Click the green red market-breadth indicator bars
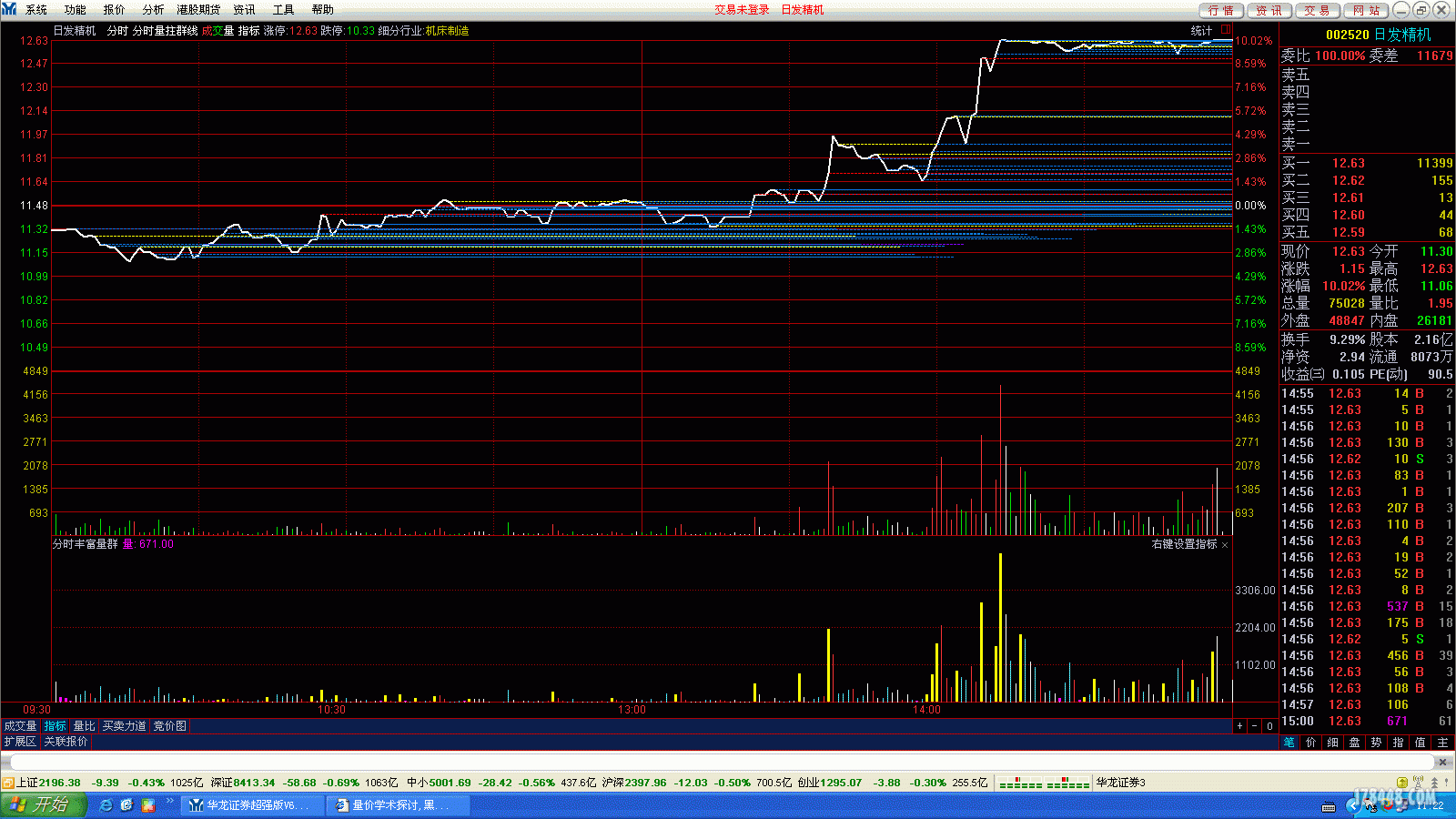The image size is (1456, 819). coord(1044,784)
